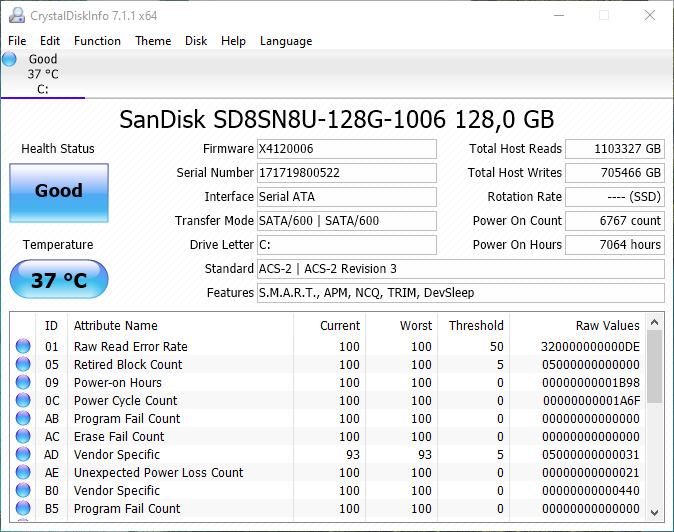Open the Theme menu

tap(153, 41)
